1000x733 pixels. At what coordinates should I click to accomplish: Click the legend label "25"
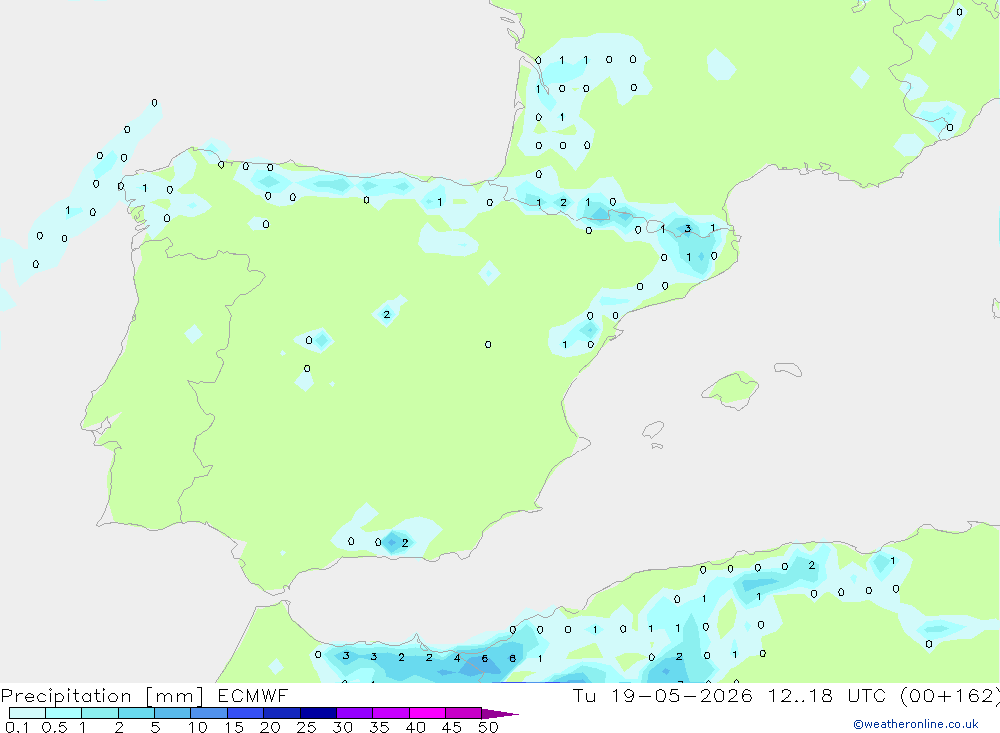click(306, 727)
